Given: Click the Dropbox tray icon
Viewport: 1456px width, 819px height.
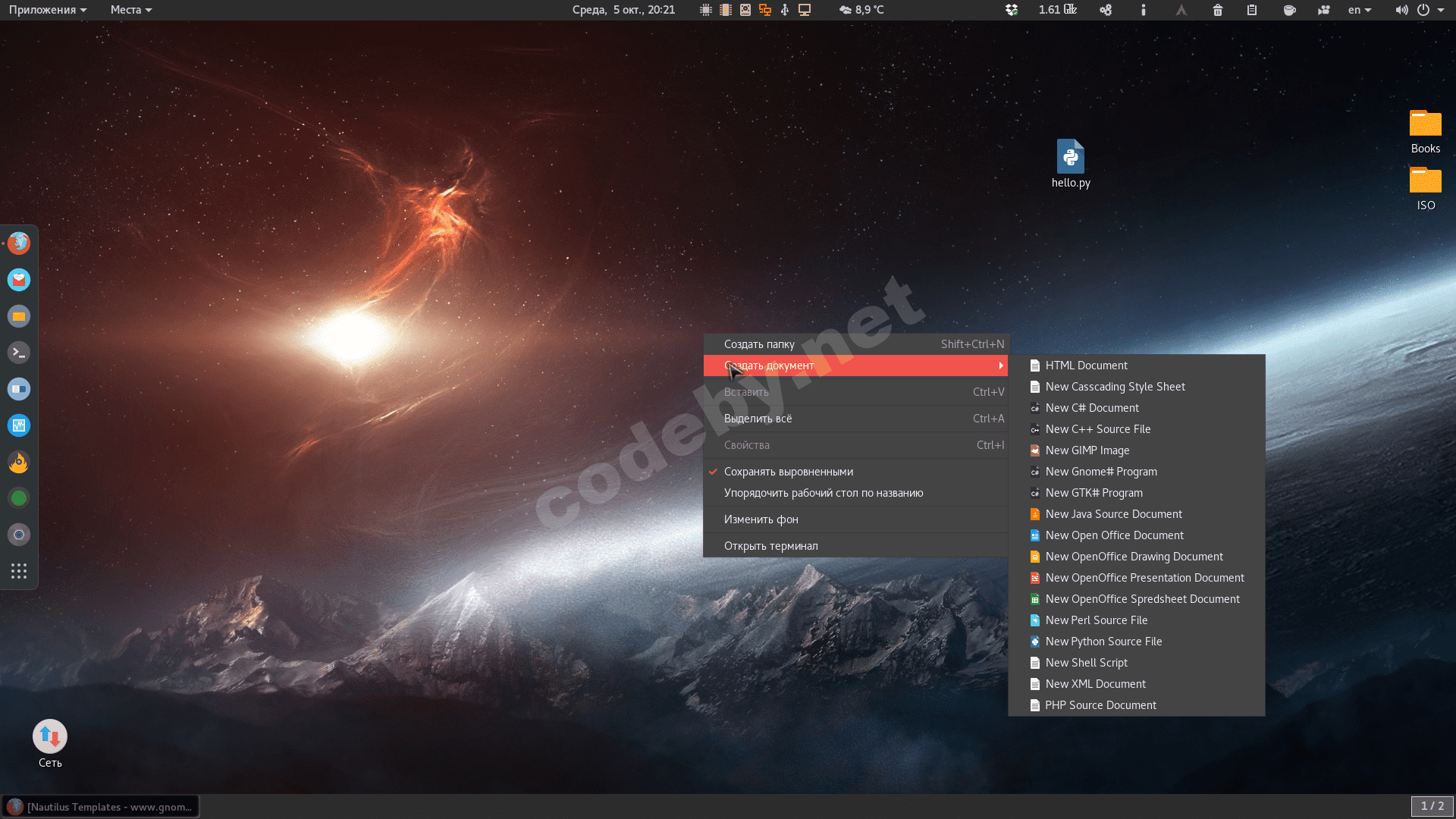Looking at the screenshot, I should pyautogui.click(x=1011, y=10).
